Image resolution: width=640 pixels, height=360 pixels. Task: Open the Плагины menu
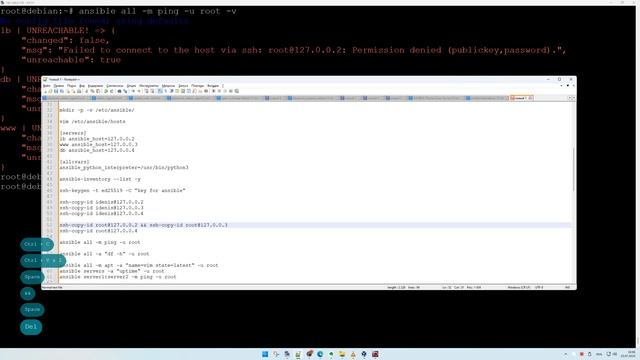pyautogui.click(x=198, y=86)
